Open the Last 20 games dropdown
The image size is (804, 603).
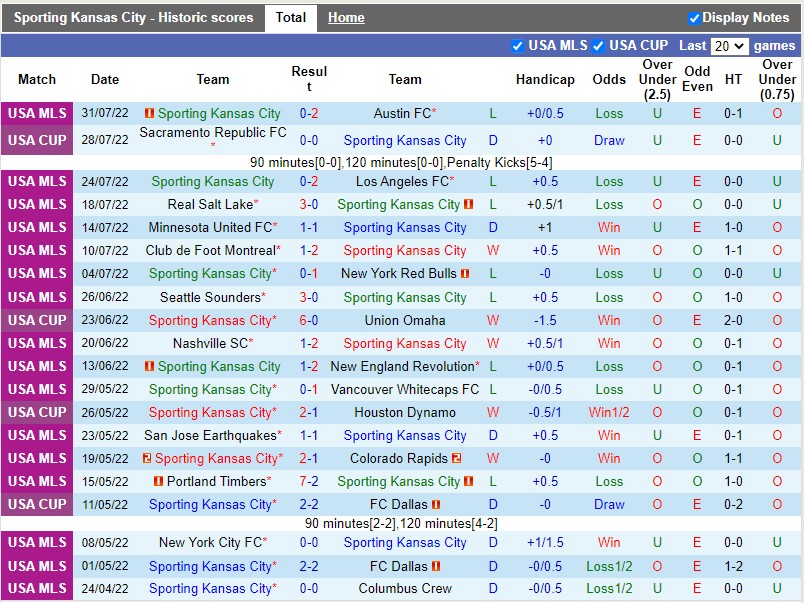pos(729,46)
